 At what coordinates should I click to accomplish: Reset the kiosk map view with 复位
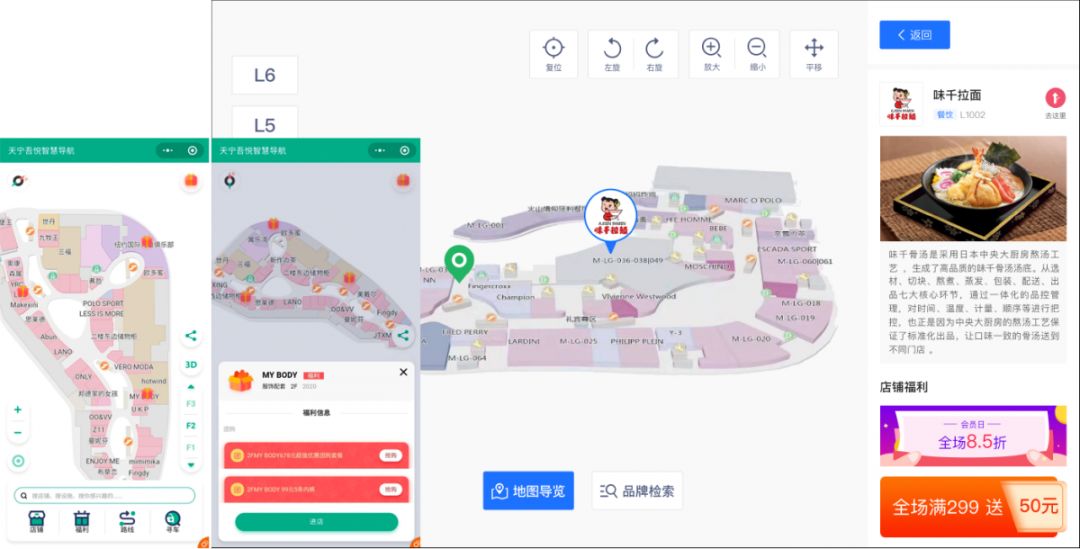coord(553,54)
